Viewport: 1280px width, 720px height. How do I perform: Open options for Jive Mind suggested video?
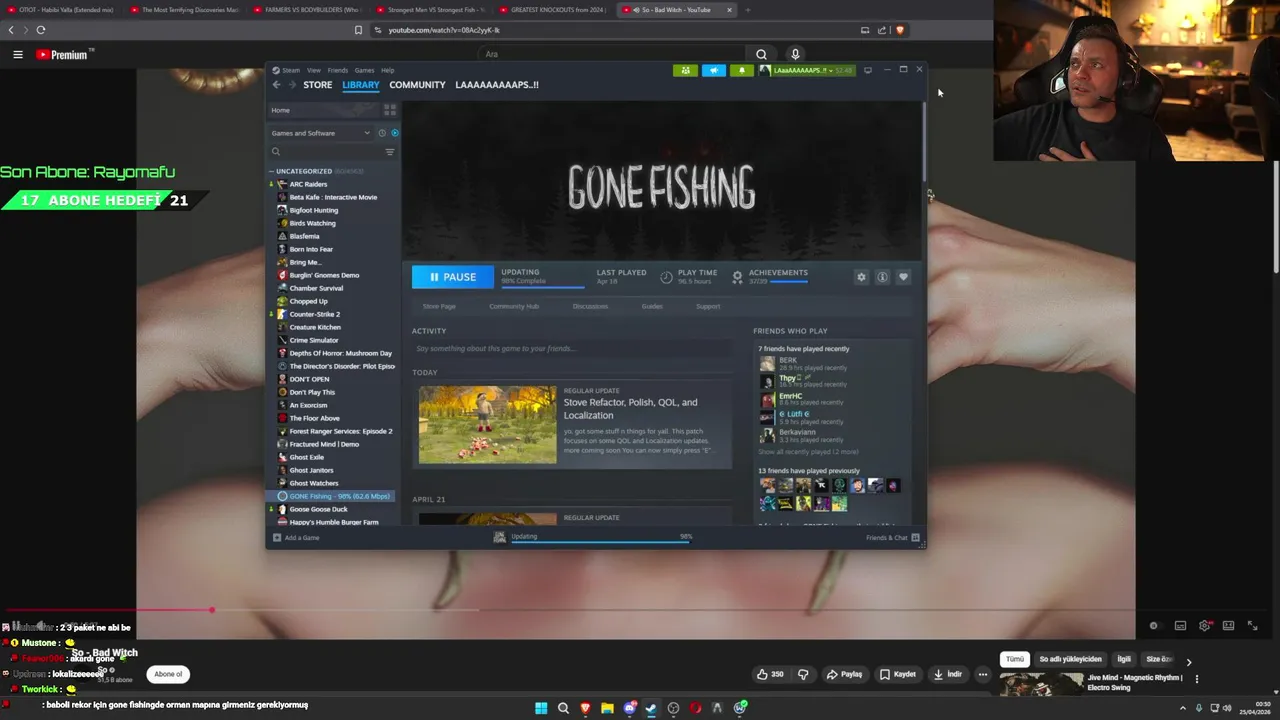pos(1196,679)
